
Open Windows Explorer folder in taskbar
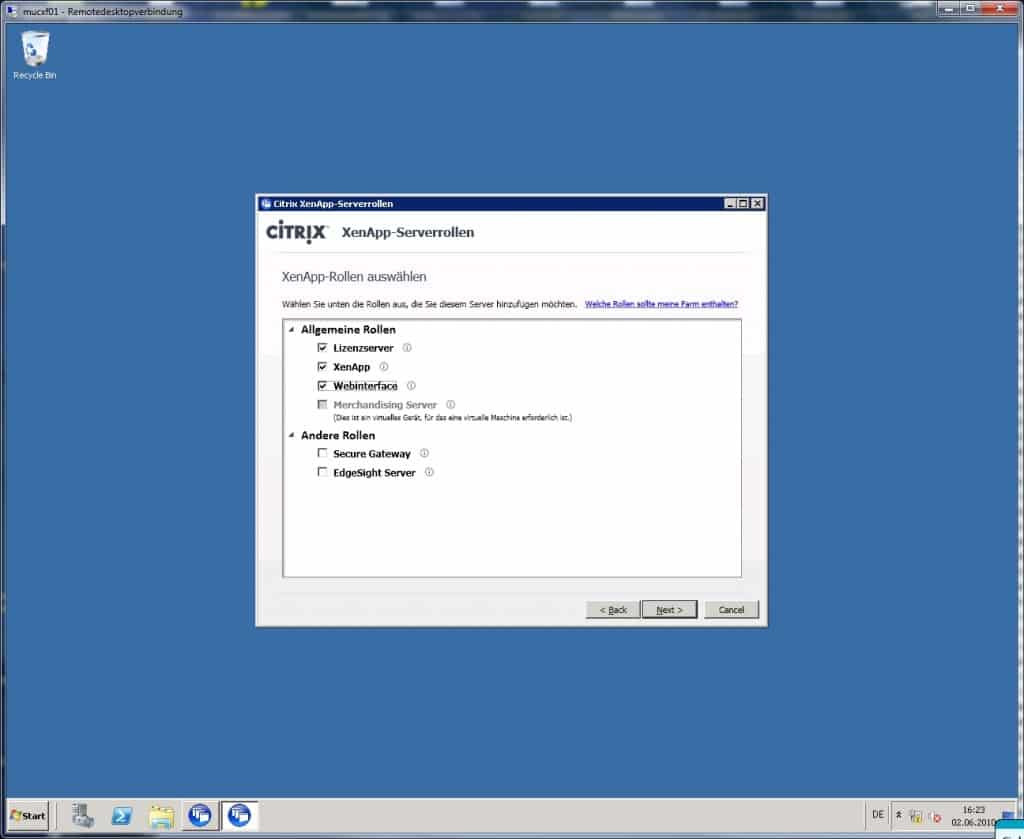click(x=161, y=815)
